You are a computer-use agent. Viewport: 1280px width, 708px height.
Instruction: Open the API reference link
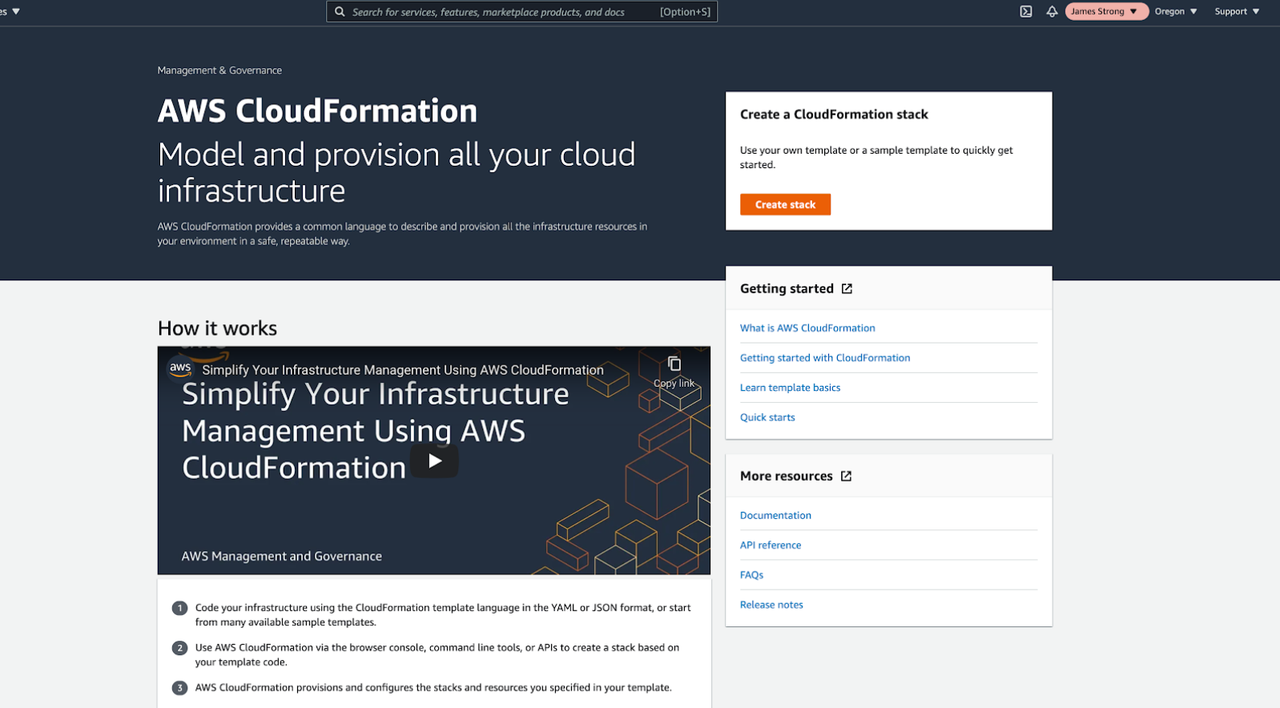click(770, 545)
